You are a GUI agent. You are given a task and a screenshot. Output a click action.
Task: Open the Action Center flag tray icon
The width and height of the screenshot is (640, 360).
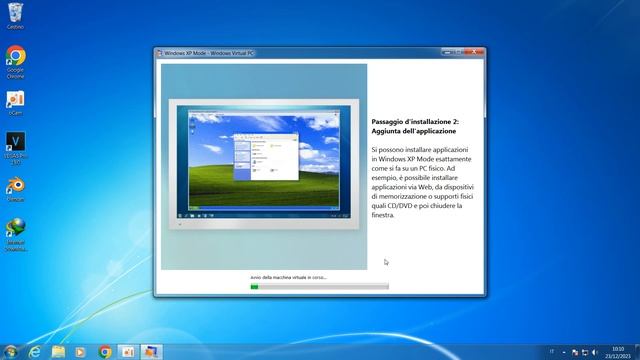pos(575,352)
